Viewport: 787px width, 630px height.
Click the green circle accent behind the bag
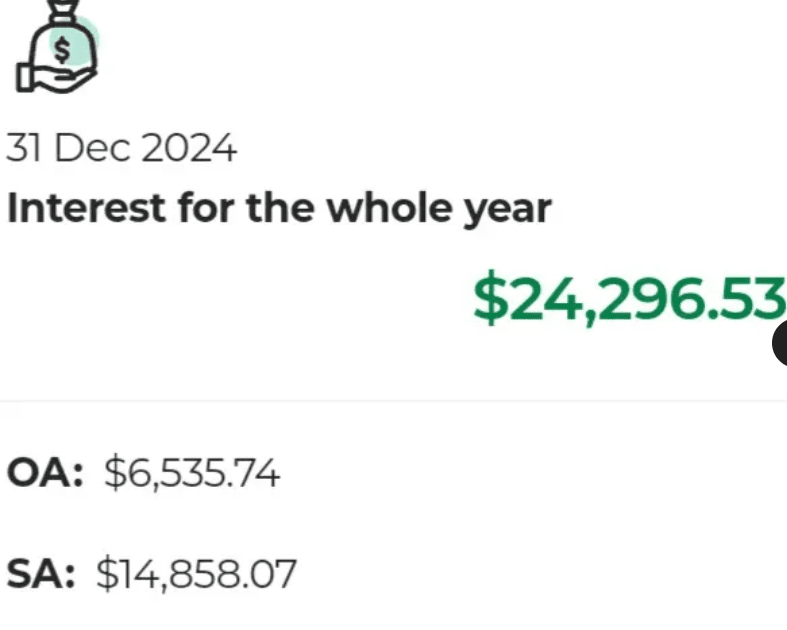point(75,41)
